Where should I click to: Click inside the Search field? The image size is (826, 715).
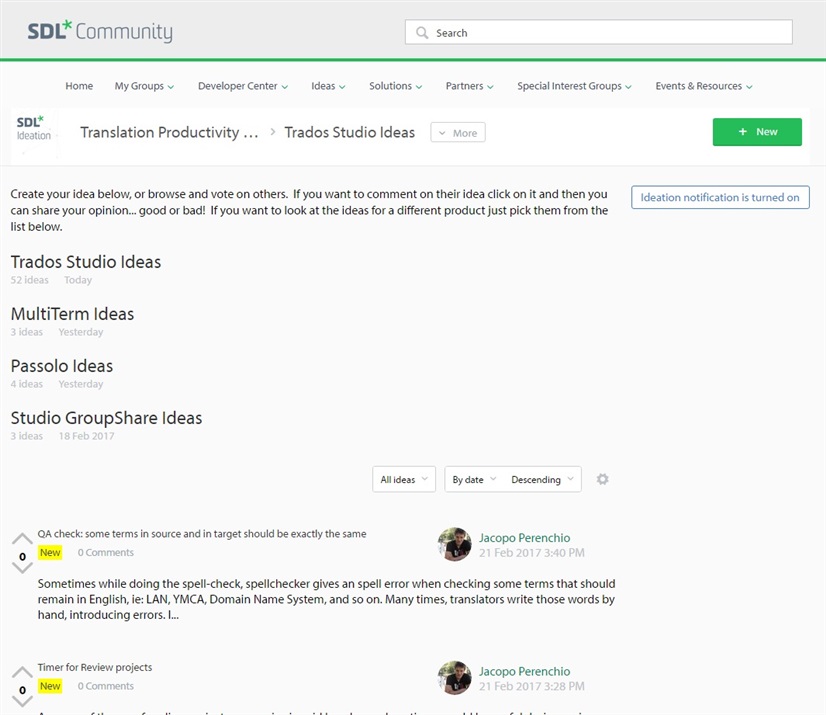point(598,32)
